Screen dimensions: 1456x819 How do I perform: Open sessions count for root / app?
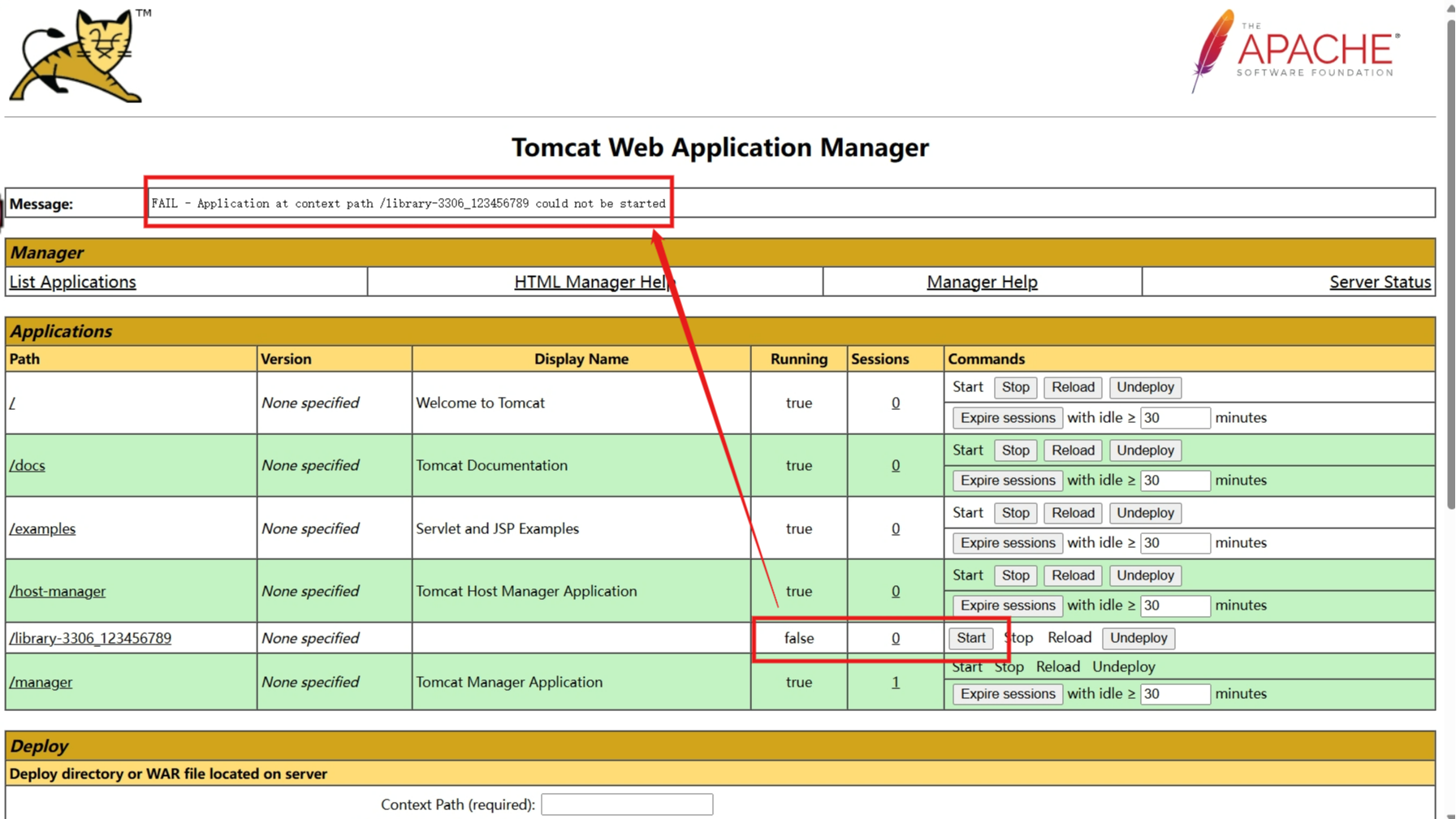[x=896, y=403]
